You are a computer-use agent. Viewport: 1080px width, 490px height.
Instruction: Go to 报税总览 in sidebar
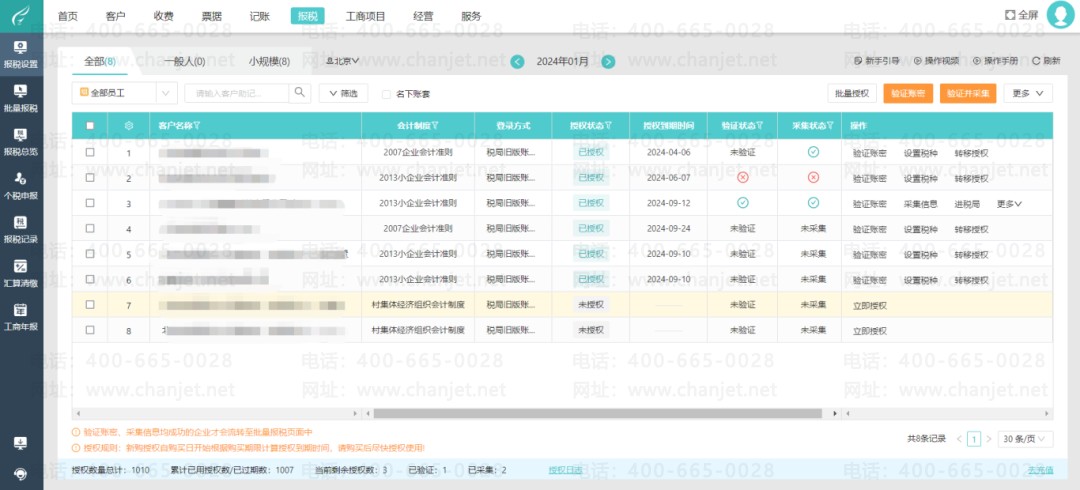click(21, 142)
